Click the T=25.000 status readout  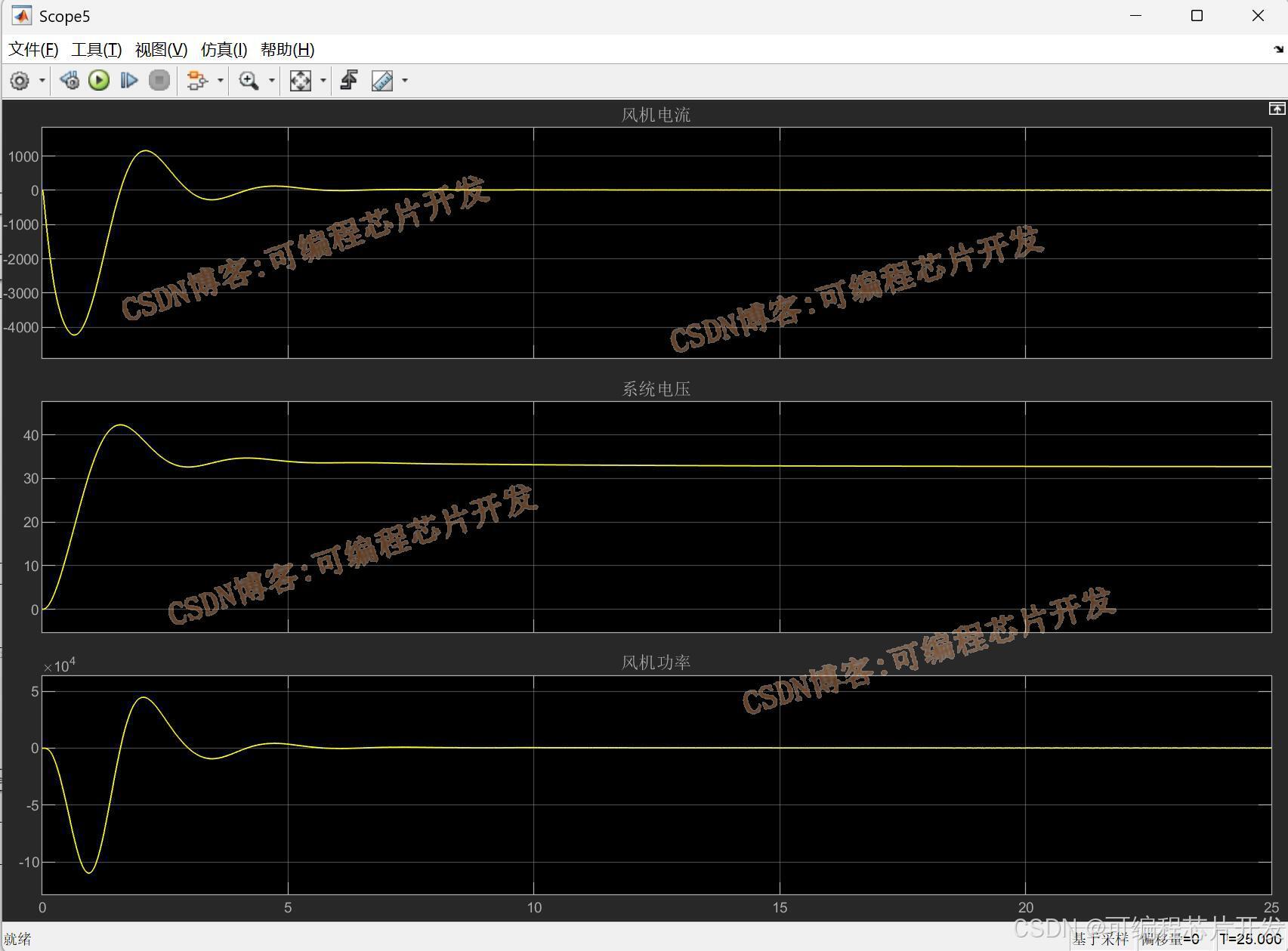pos(1250,939)
